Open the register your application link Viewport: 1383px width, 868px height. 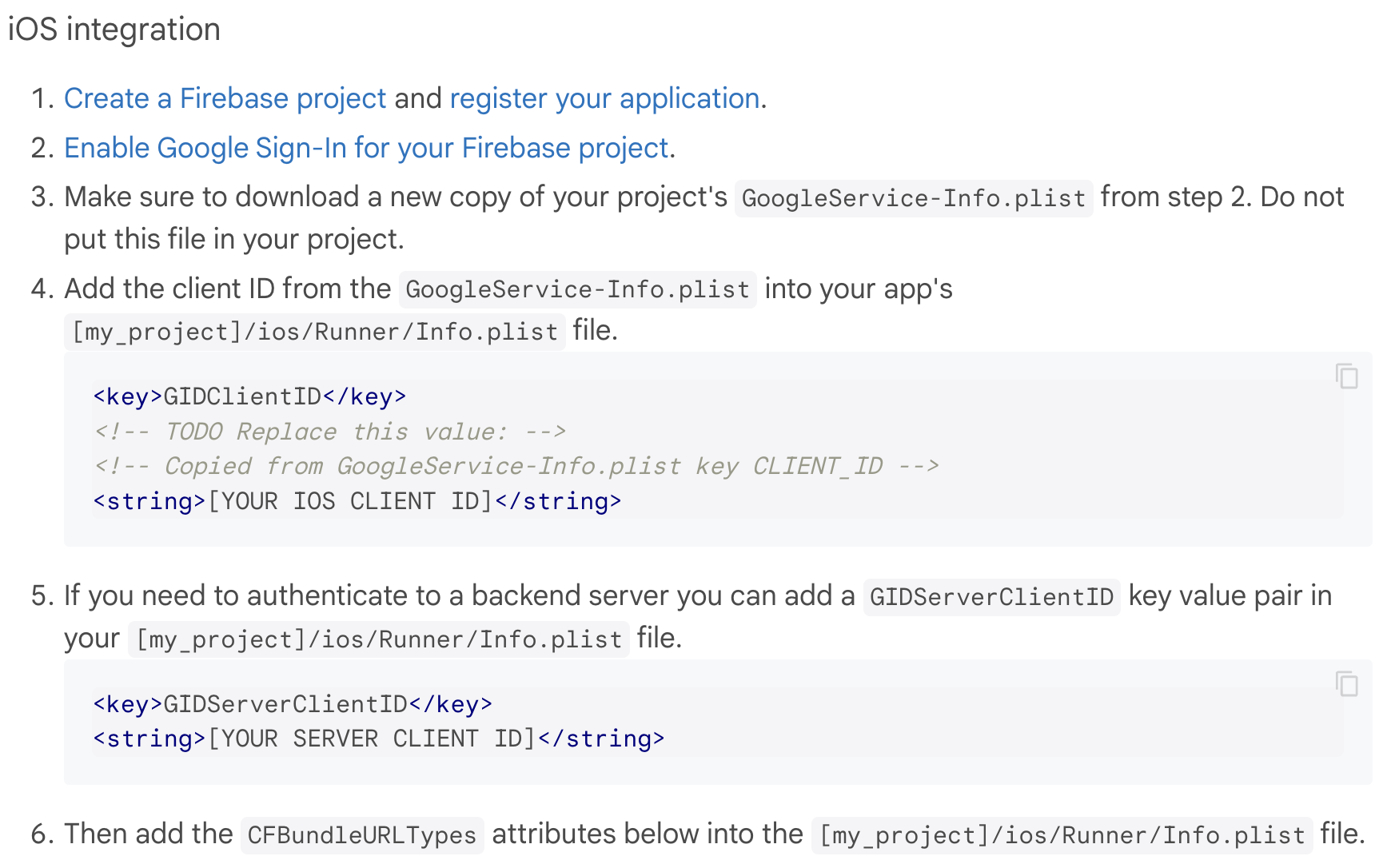604,98
